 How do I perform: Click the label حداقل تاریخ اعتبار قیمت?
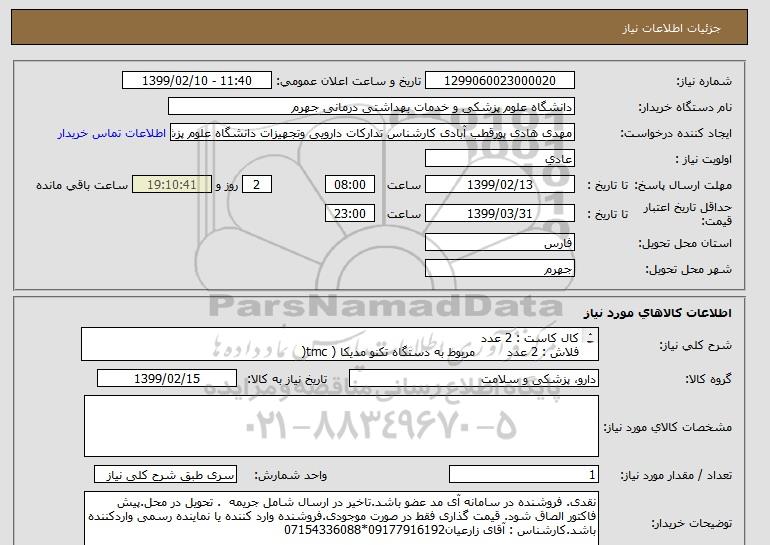click(688, 214)
